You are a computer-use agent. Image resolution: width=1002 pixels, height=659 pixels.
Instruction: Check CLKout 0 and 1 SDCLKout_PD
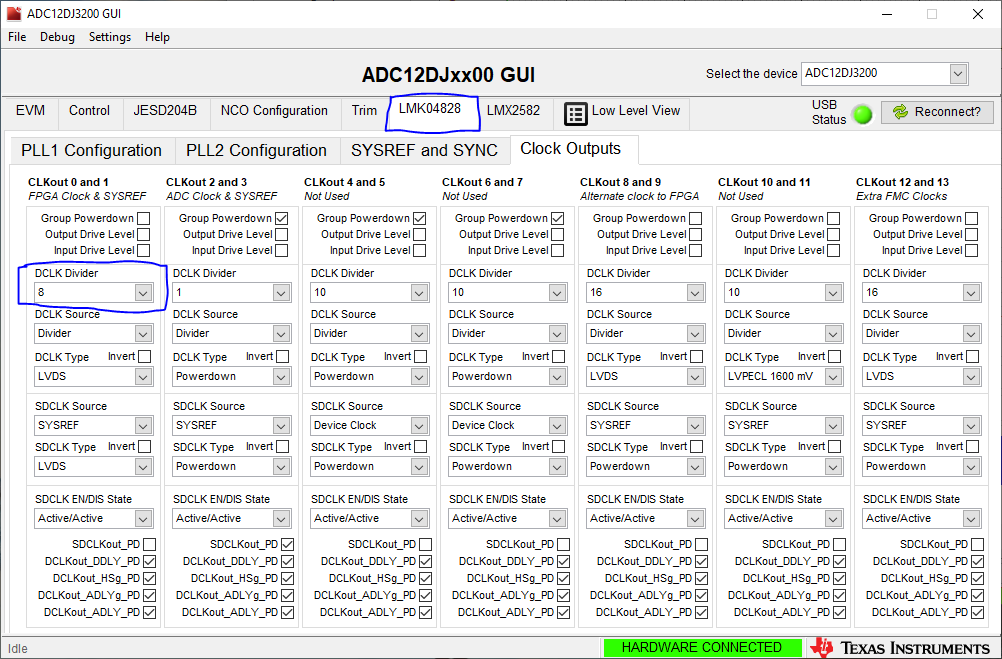click(x=150, y=545)
